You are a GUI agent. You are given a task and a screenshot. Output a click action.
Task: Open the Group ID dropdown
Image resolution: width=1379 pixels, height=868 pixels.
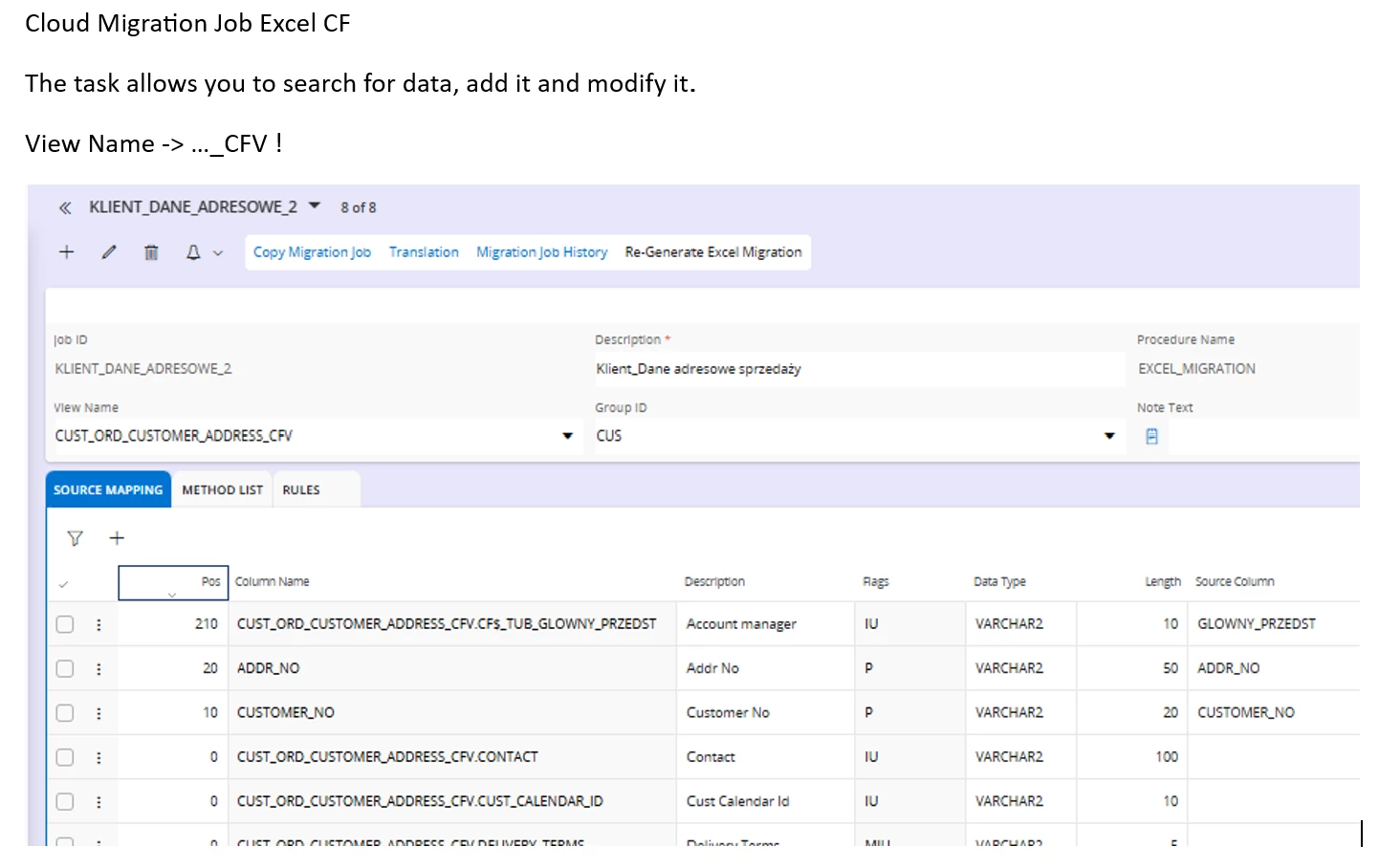[1109, 436]
